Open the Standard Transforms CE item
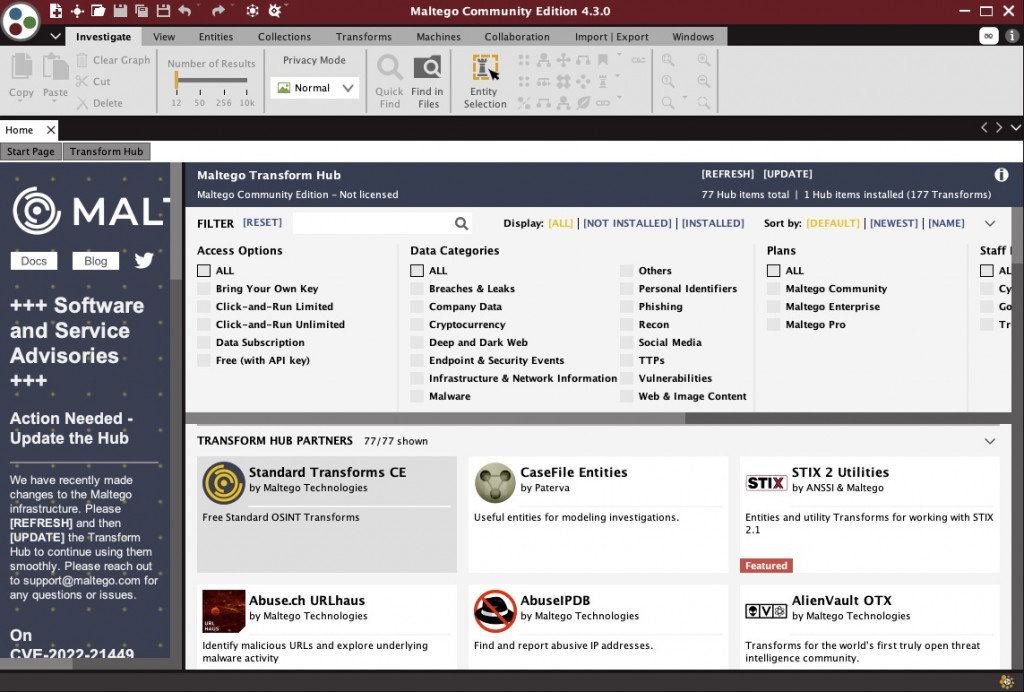Image resolution: width=1024 pixels, height=692 pixels. point(327,514)
